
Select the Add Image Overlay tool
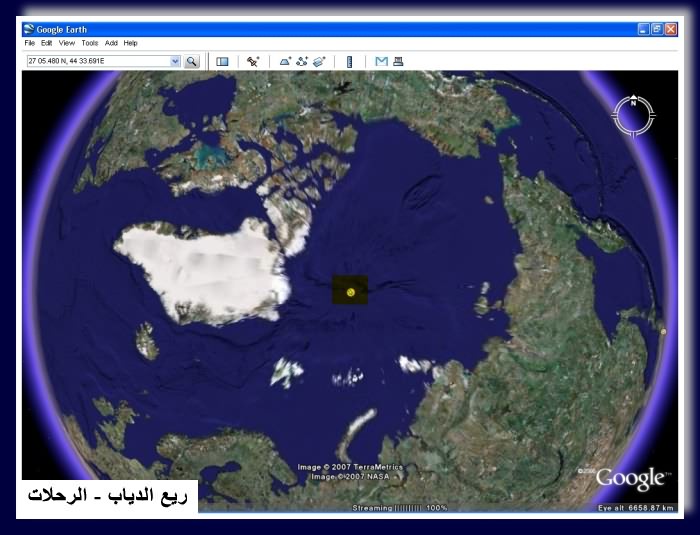point(319,62)
